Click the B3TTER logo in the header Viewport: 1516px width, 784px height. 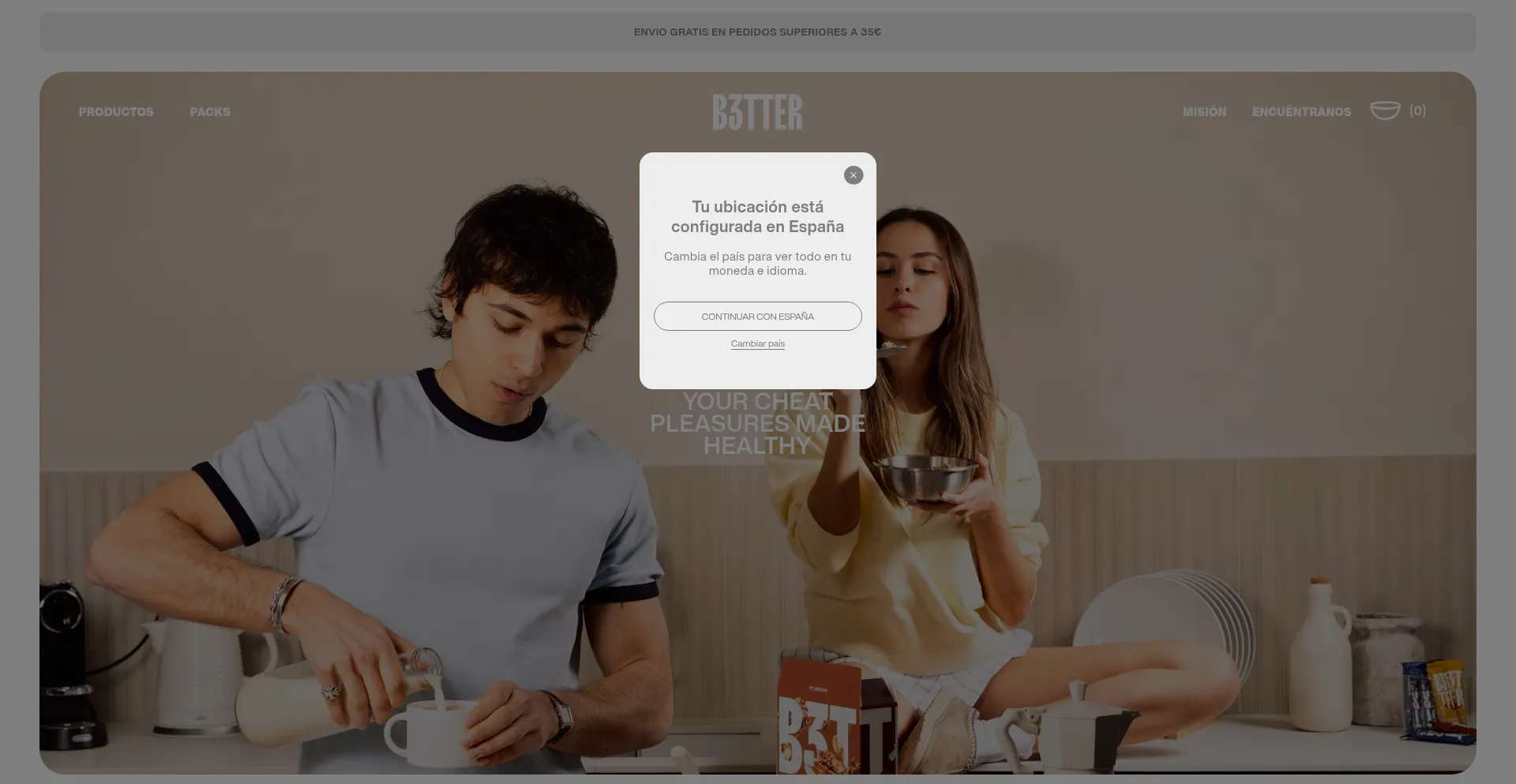[757, 112]
